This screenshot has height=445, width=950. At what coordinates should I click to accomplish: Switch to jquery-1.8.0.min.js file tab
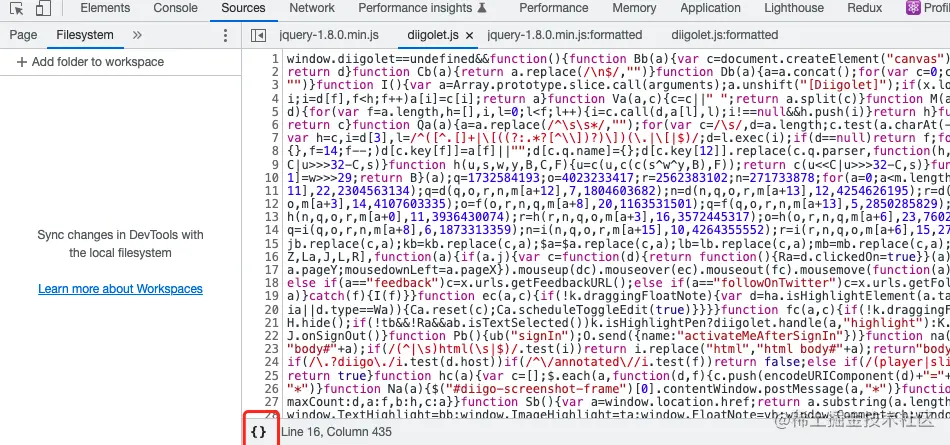pyautogui.click(x=329, y=35)
